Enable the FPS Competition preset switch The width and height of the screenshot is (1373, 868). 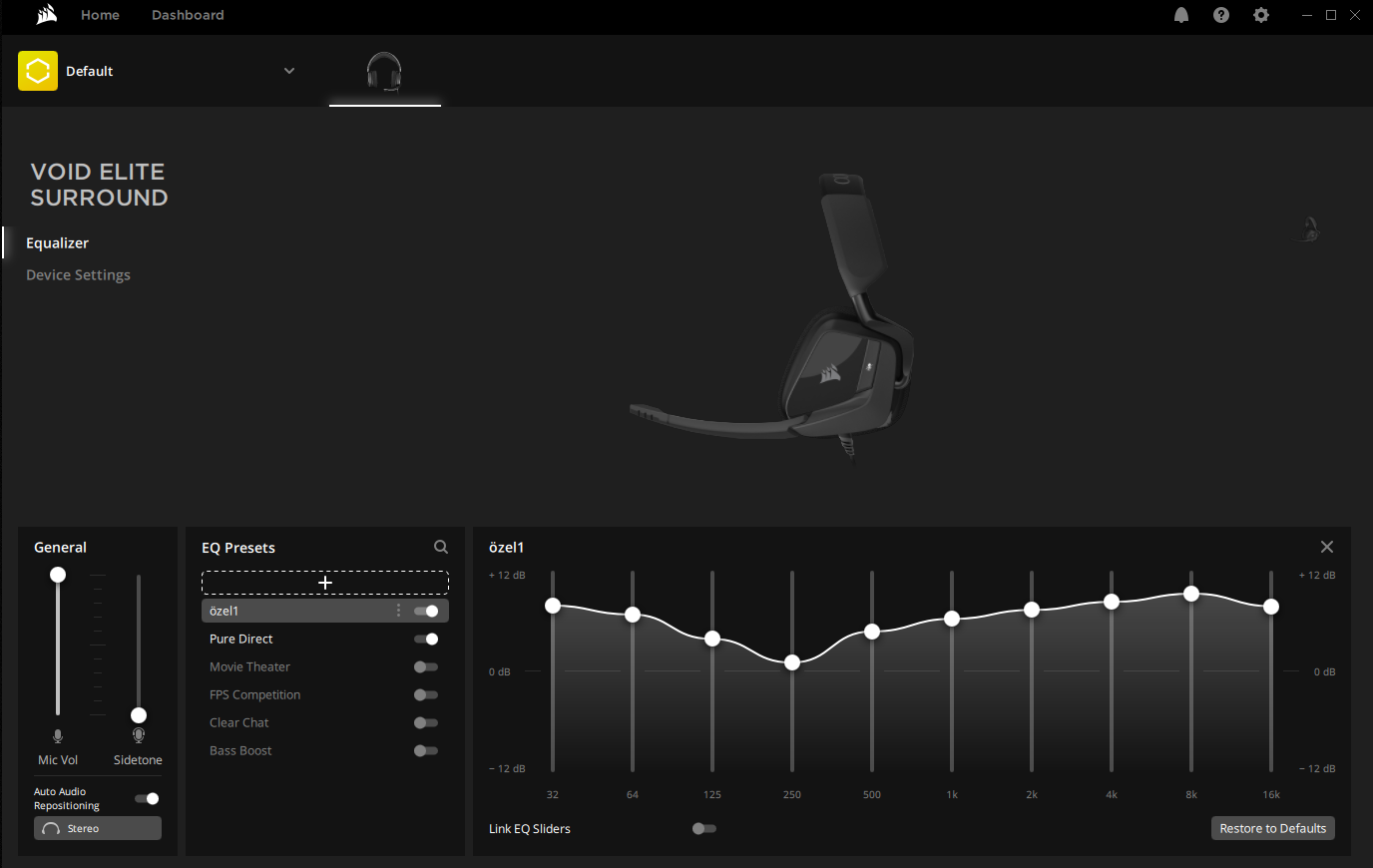point(426,694)
